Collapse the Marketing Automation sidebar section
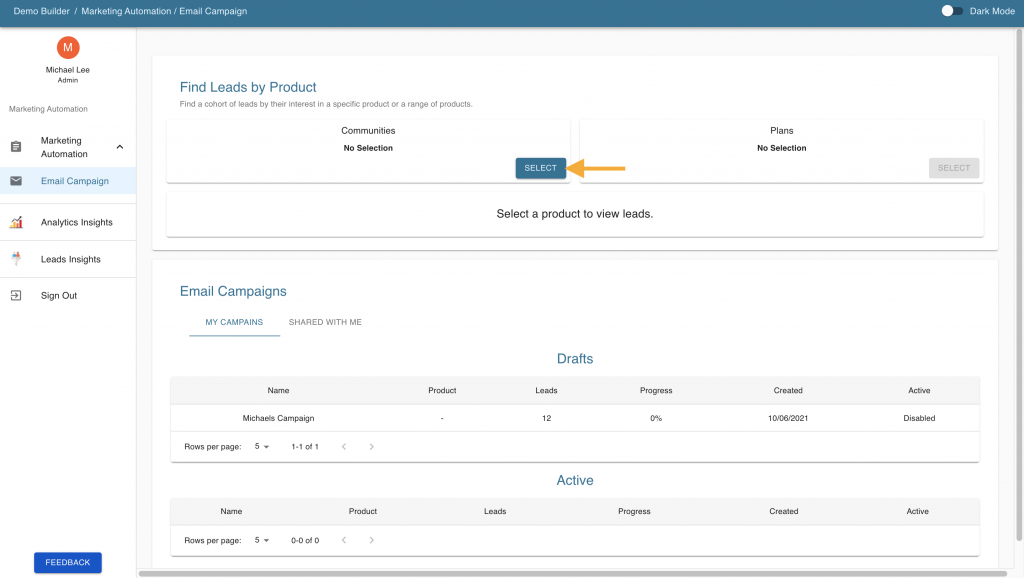This screenshot has width=1024, height=578. [x=120, y=147]
